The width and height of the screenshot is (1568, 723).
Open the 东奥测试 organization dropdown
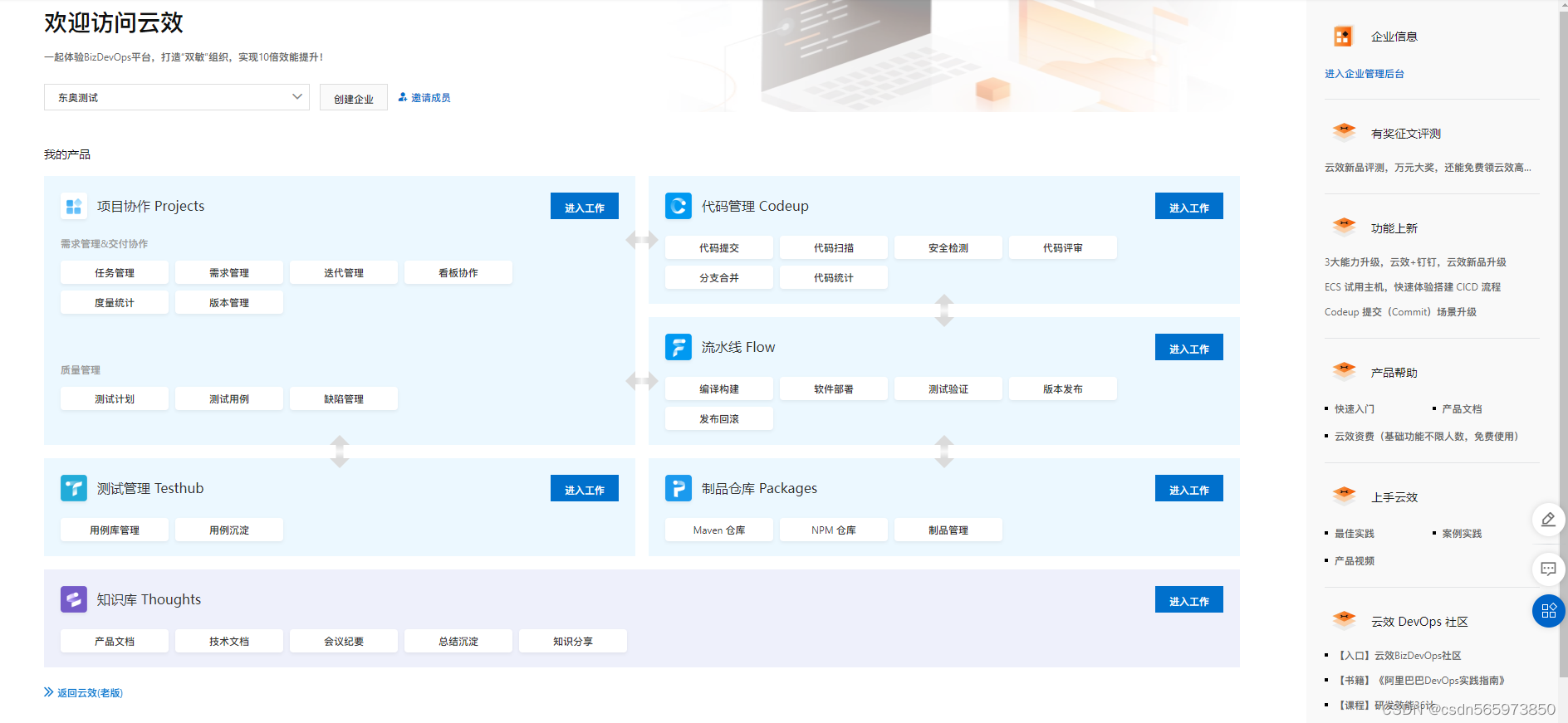tap(177, 97)
